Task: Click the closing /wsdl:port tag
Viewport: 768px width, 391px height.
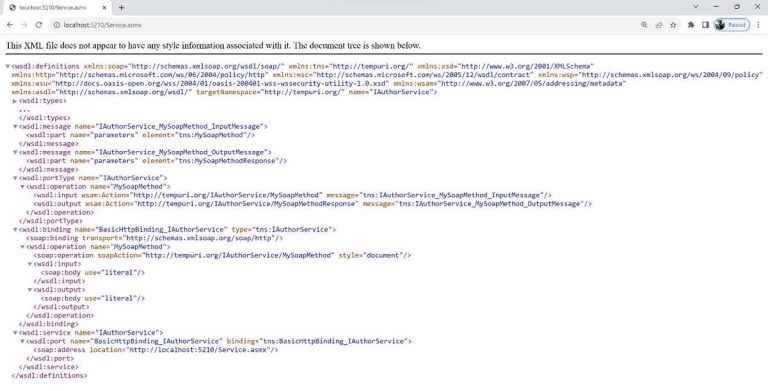Action: 50,359
